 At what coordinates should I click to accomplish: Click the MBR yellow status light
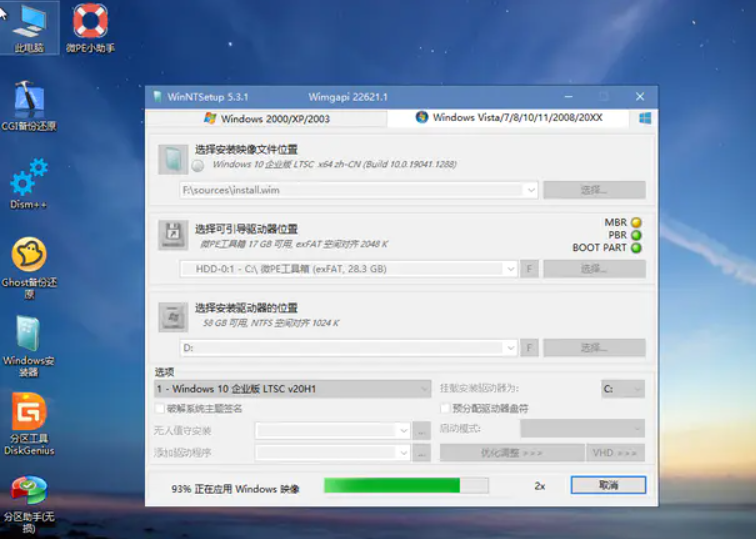[636, 222]
